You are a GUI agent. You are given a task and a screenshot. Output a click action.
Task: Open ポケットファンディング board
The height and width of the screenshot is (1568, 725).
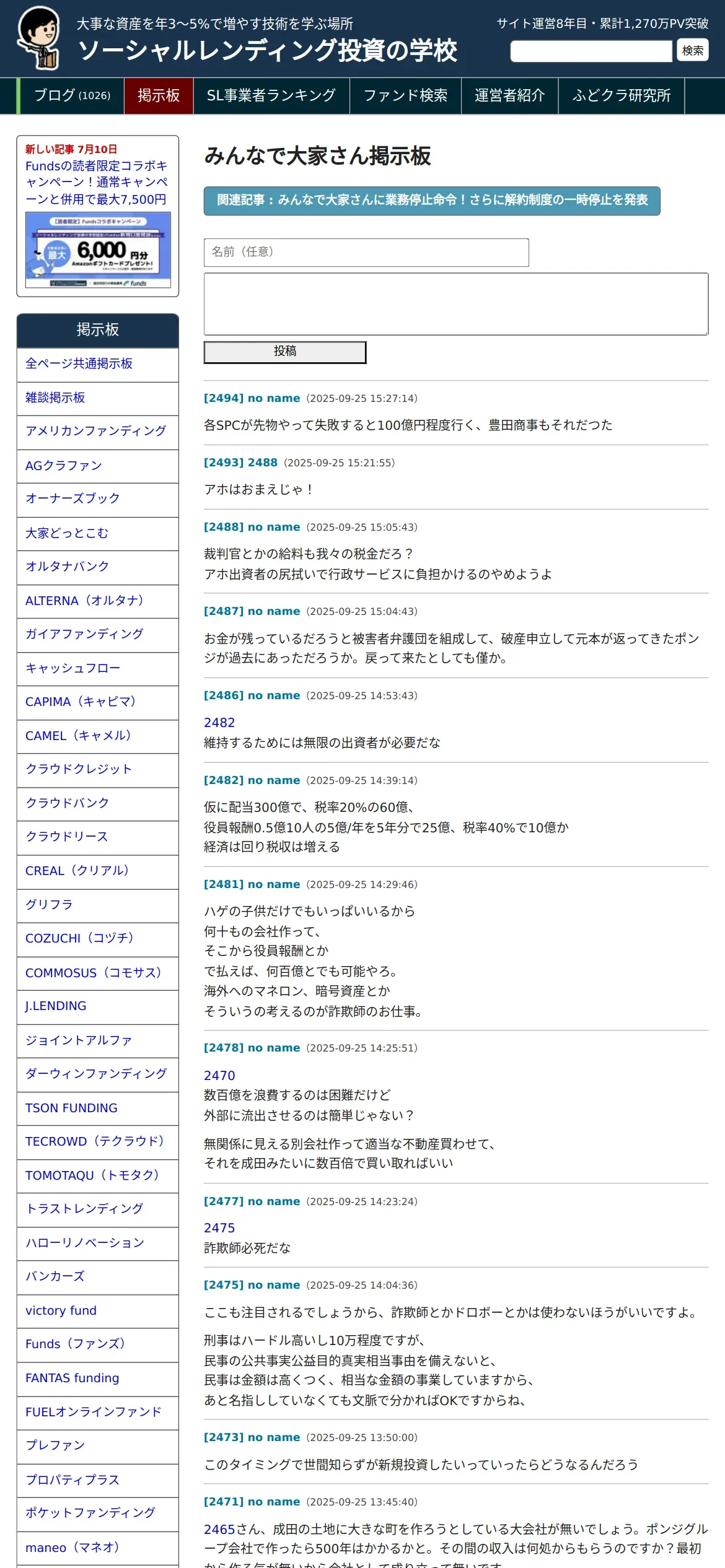coord(98,1513)
